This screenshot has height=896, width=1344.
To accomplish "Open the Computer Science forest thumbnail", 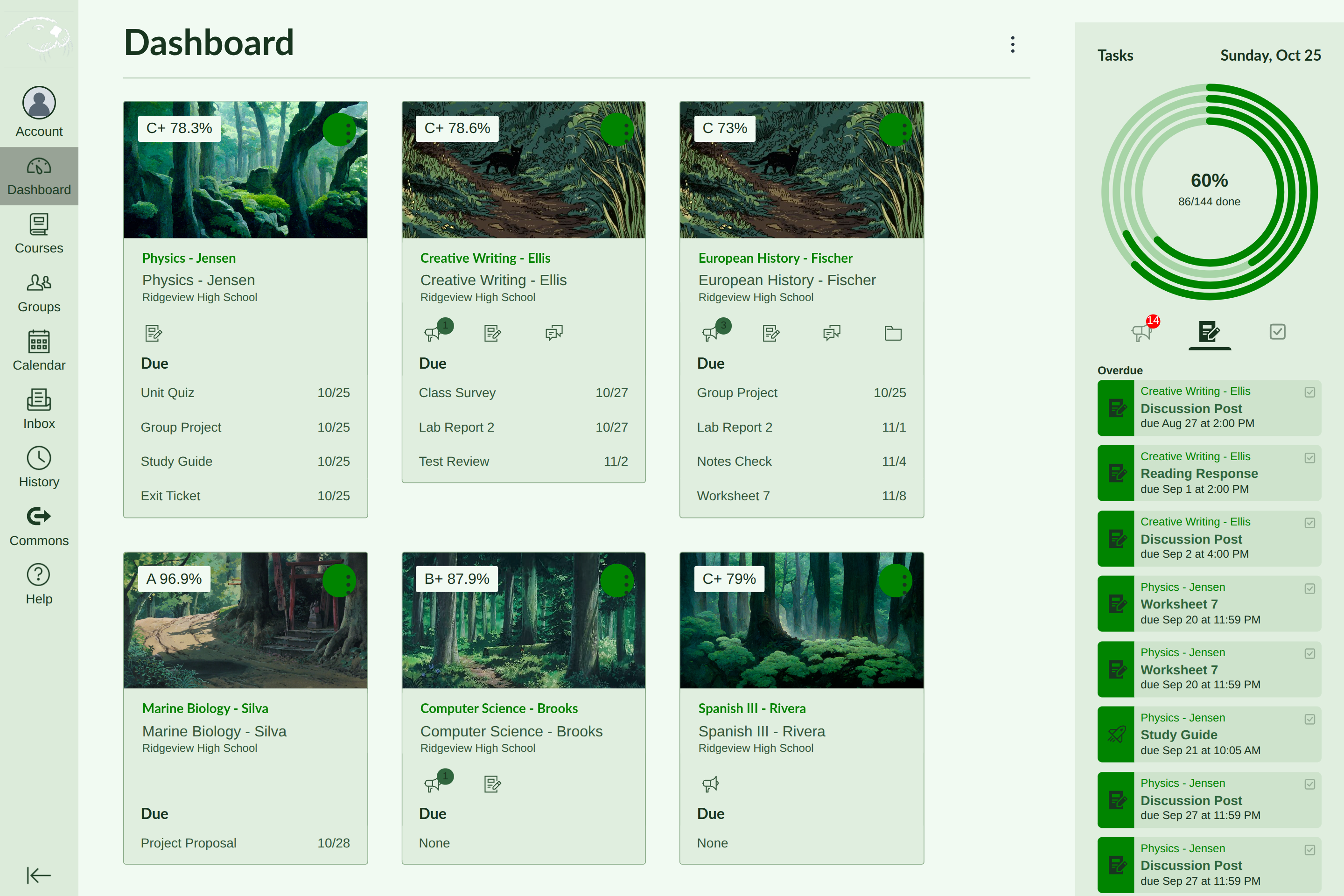I will point(524,620).
